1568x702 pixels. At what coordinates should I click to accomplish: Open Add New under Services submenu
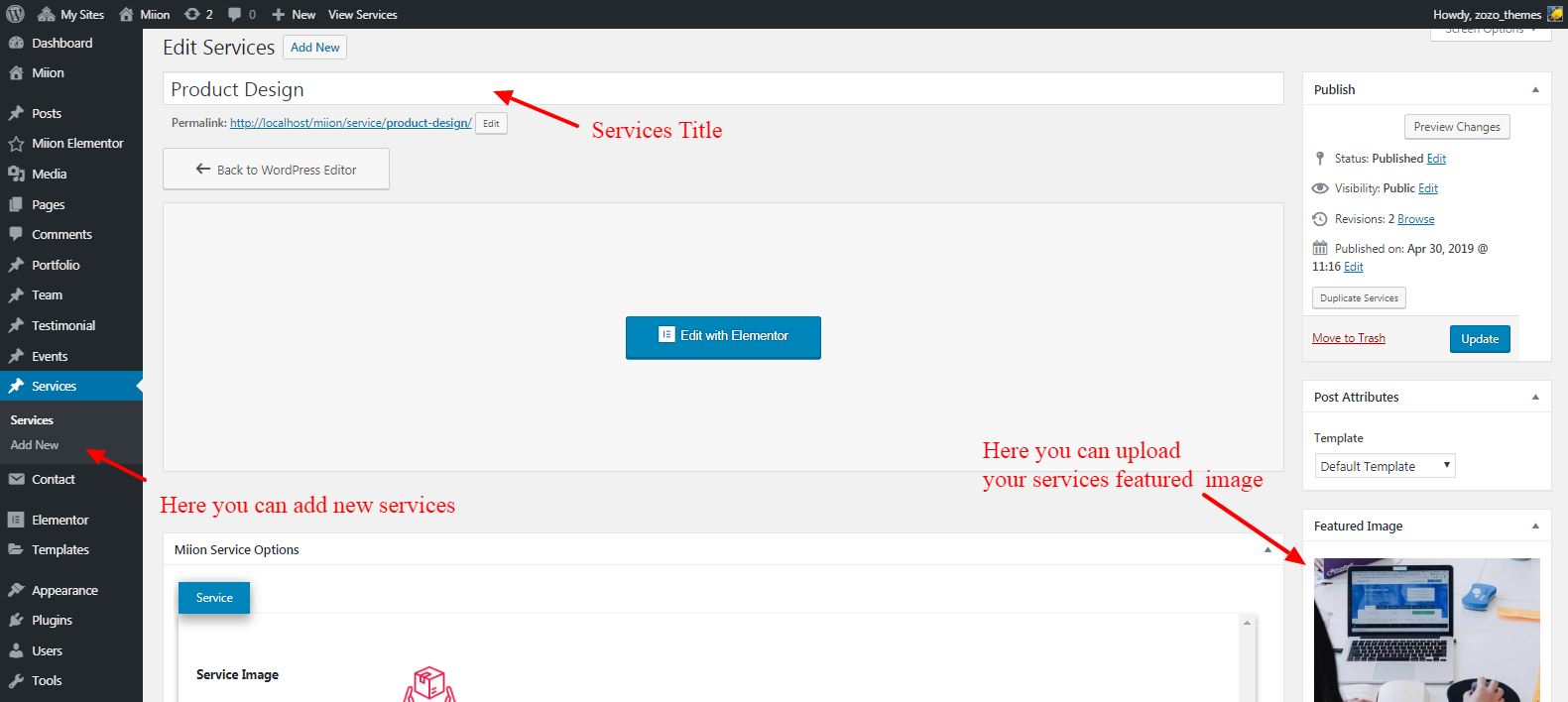(35, 445)
